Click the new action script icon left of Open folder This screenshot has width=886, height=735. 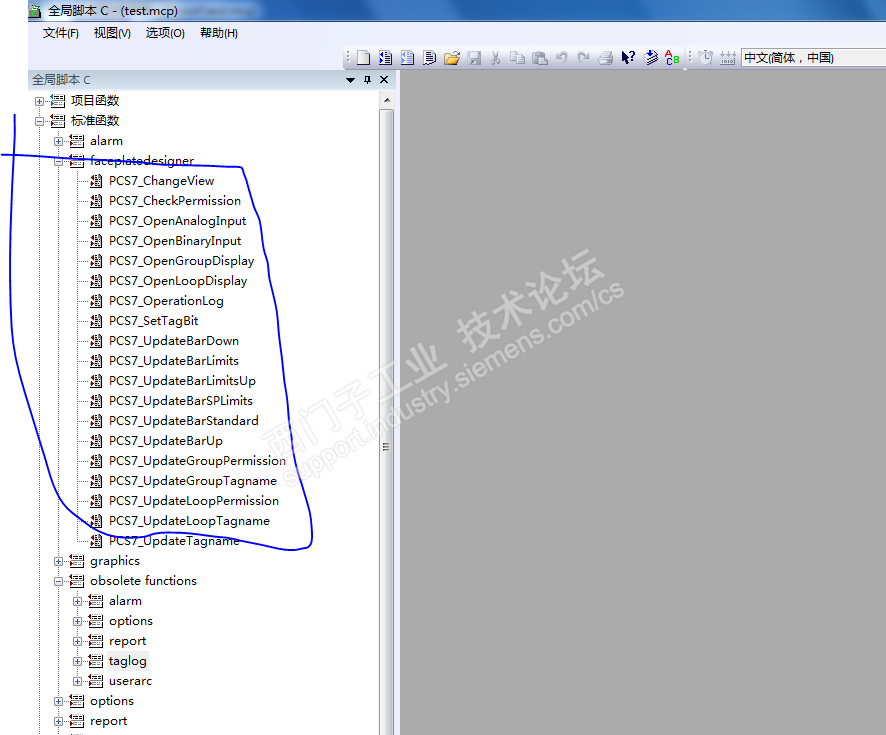pyautogui.click(x=429, y=58)
